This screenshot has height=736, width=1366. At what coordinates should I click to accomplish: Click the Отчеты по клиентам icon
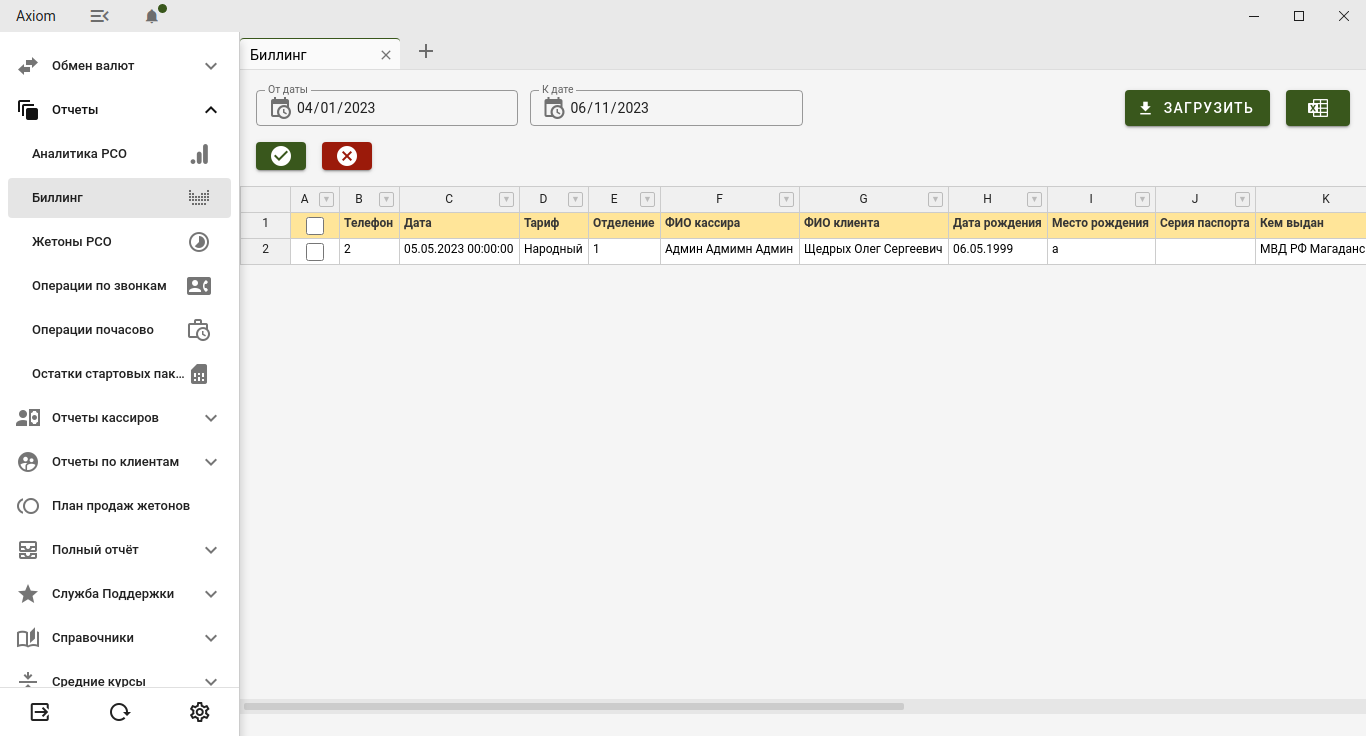[28, 462]
